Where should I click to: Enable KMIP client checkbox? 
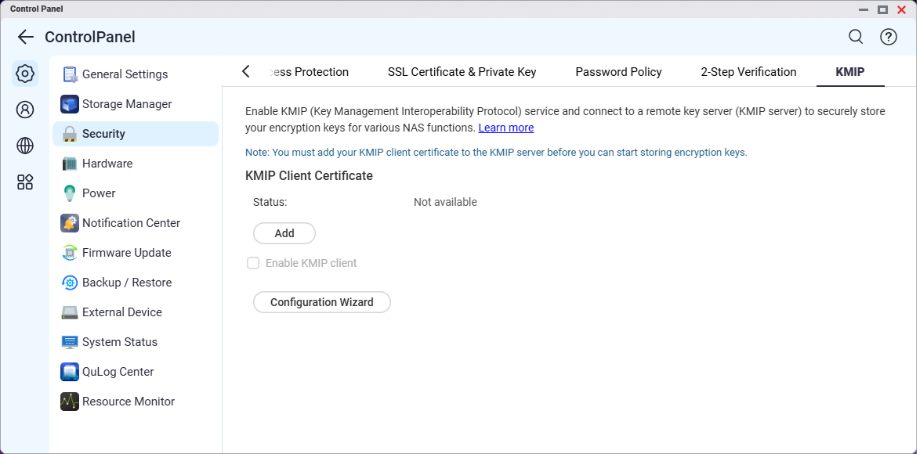pos(253,263)
